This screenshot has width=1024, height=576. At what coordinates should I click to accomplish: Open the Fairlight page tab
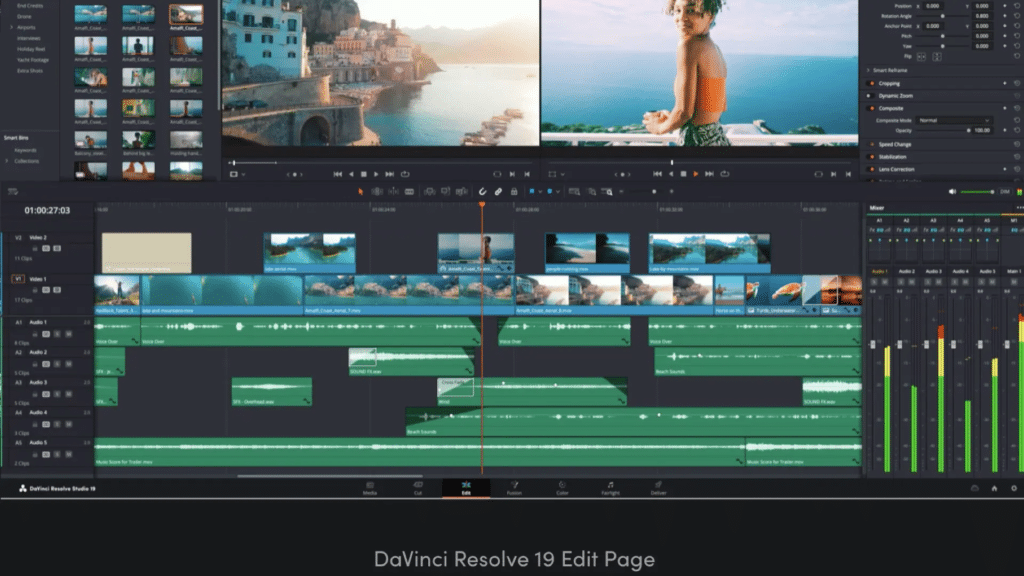(x=610, y=488)
